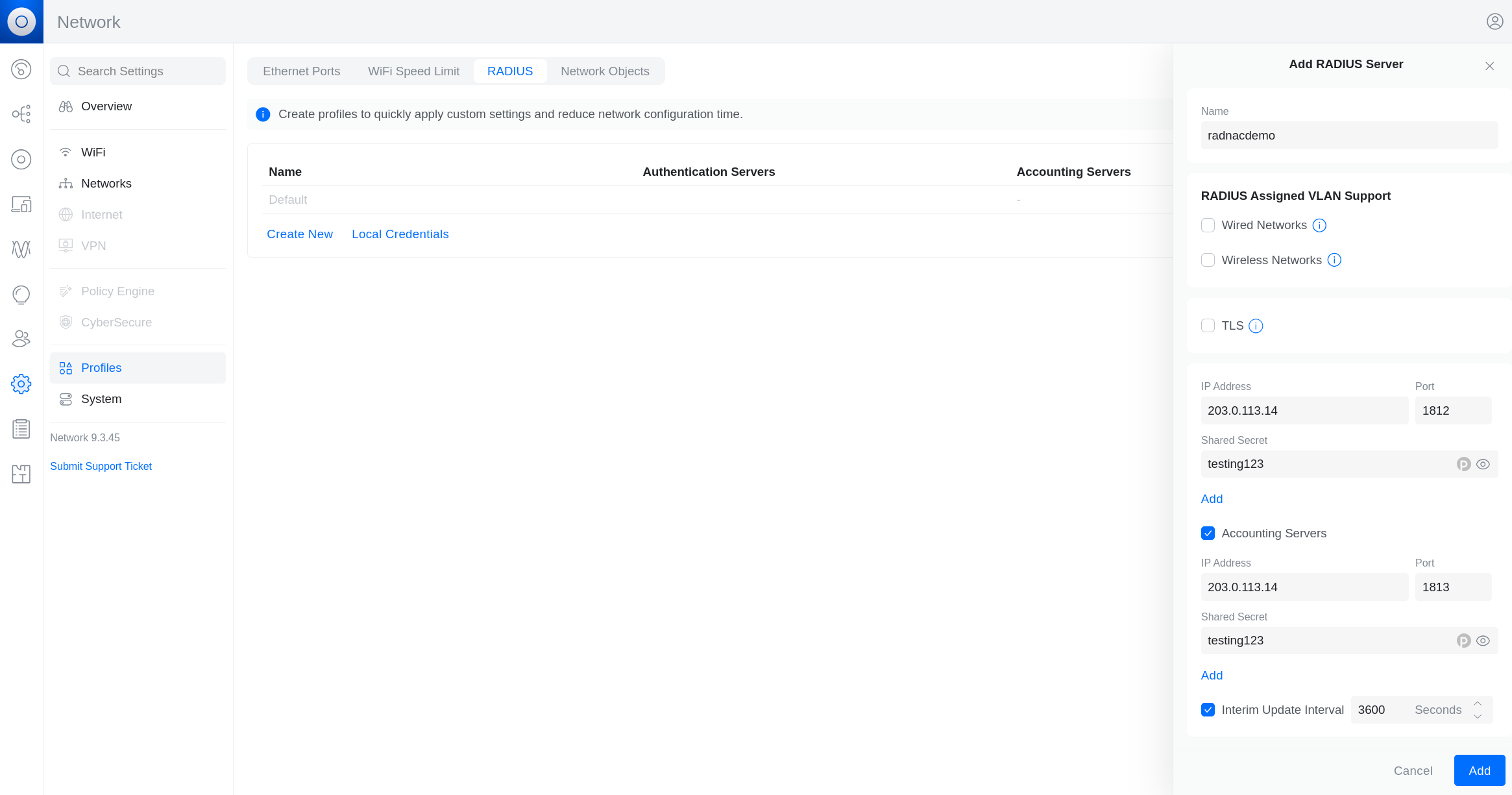This screenshot has height=795, width=1512.
Task: Click the user account icon at top right
Action: point(1494,21)
